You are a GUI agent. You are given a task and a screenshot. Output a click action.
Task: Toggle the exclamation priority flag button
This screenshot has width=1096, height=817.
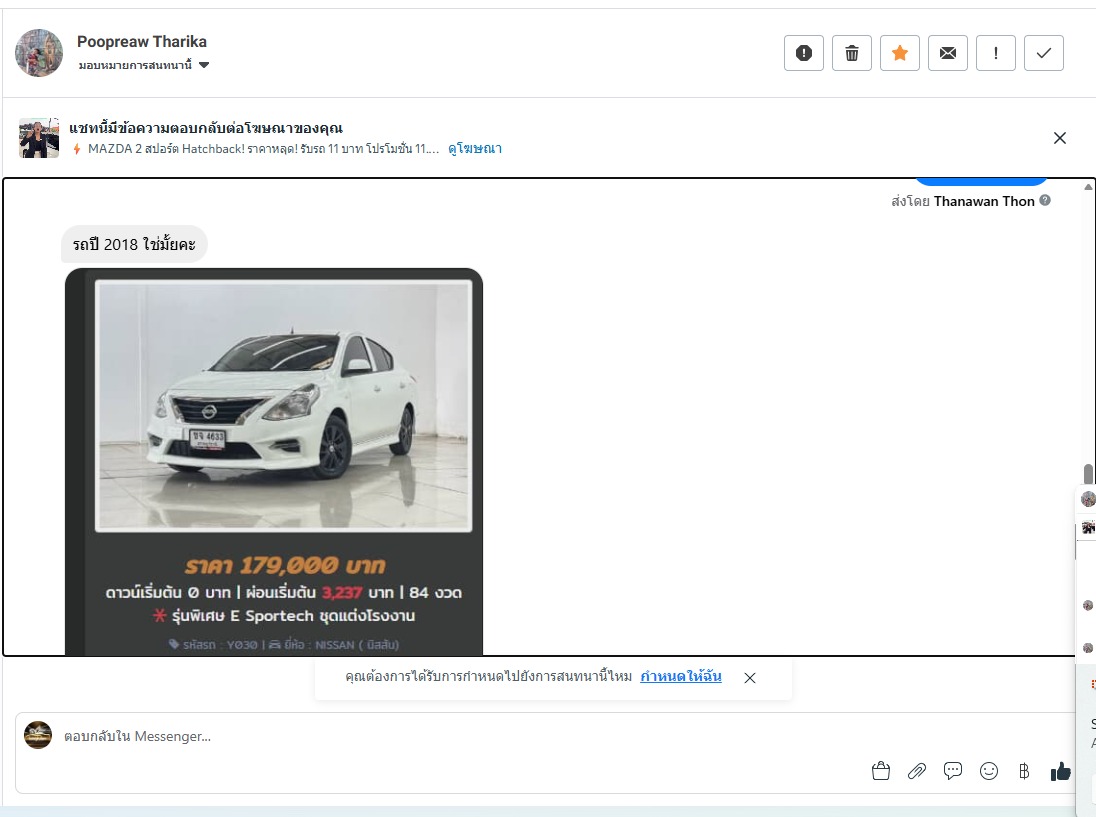995,53
